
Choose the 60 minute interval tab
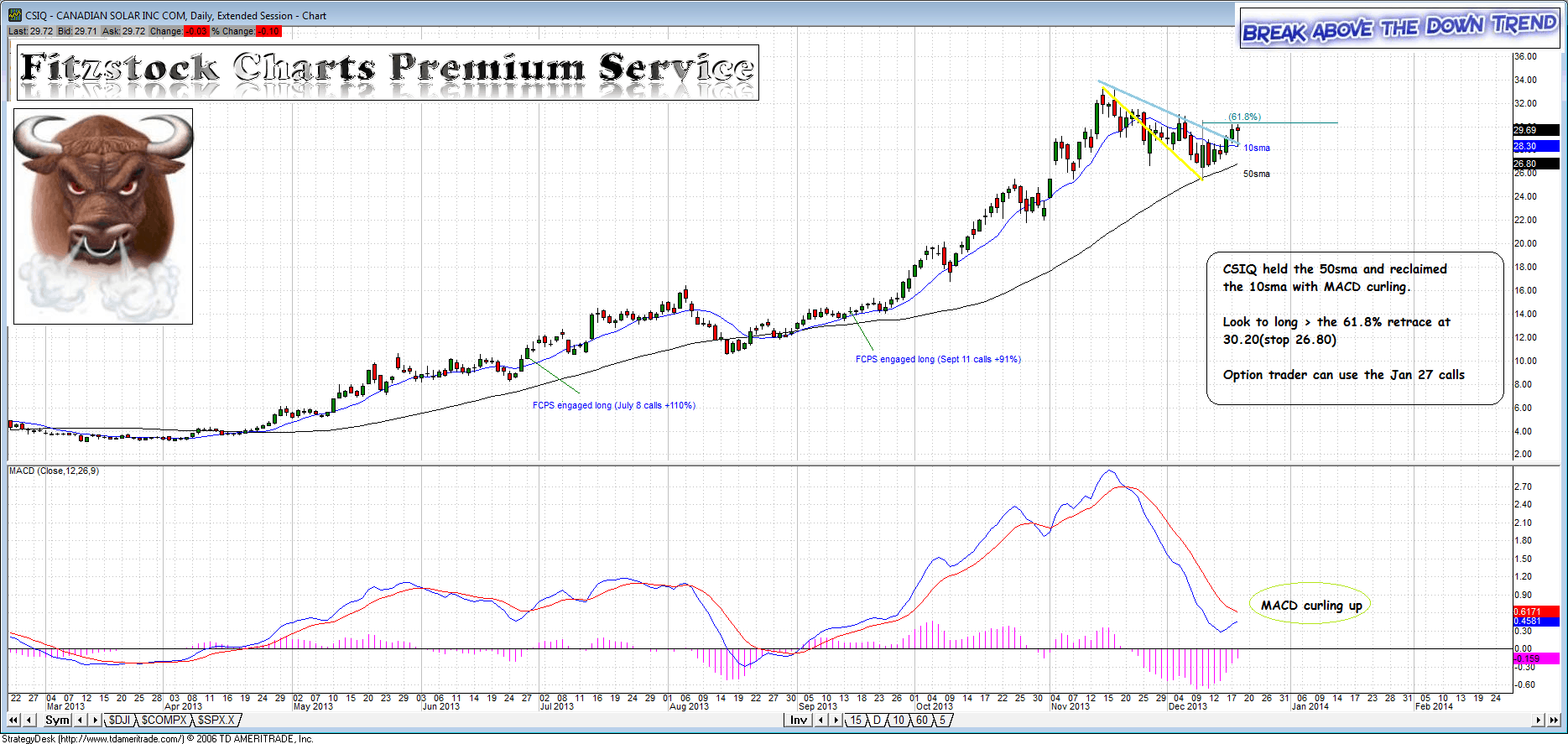pos(921,721)
